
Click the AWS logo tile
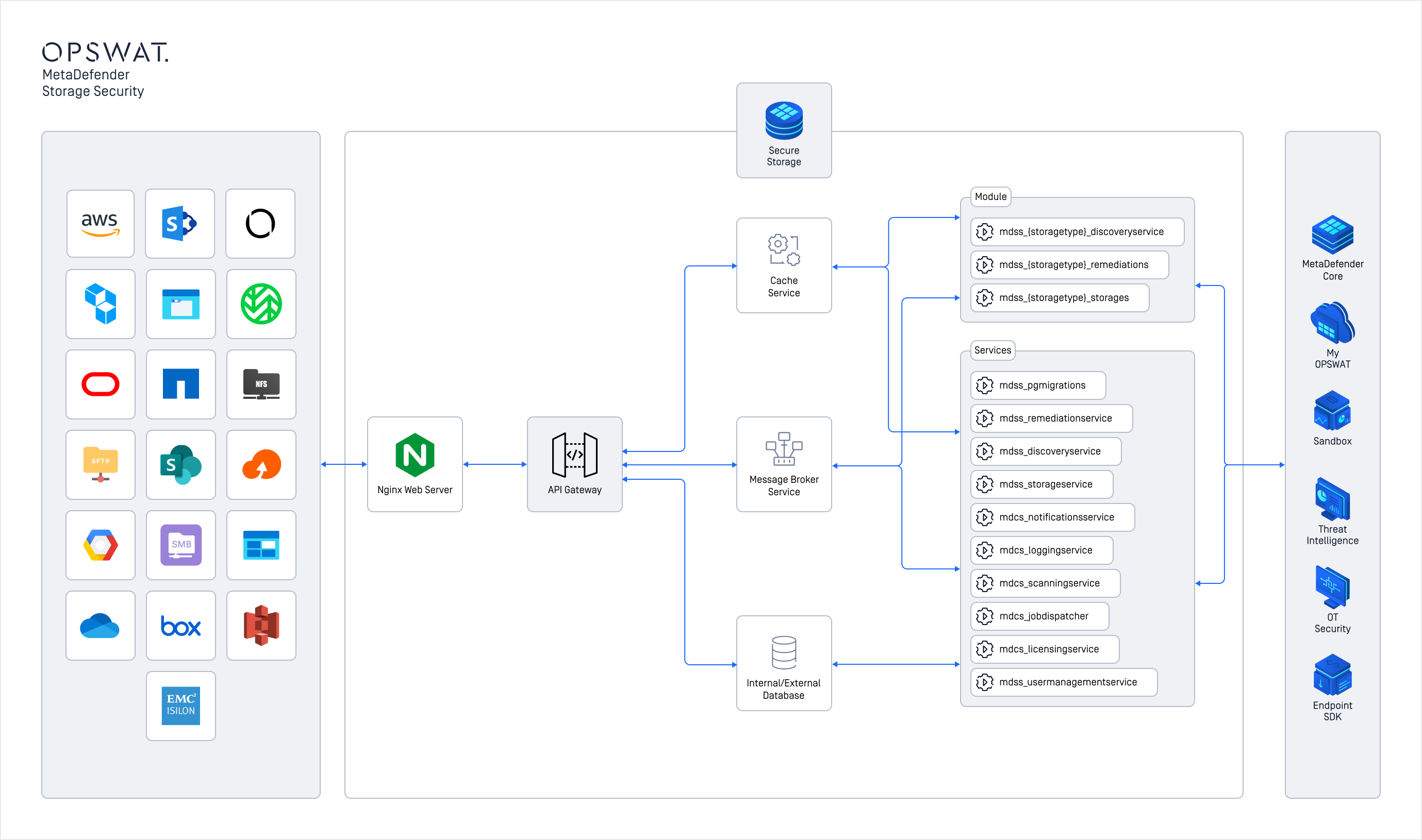click(100, 224)
